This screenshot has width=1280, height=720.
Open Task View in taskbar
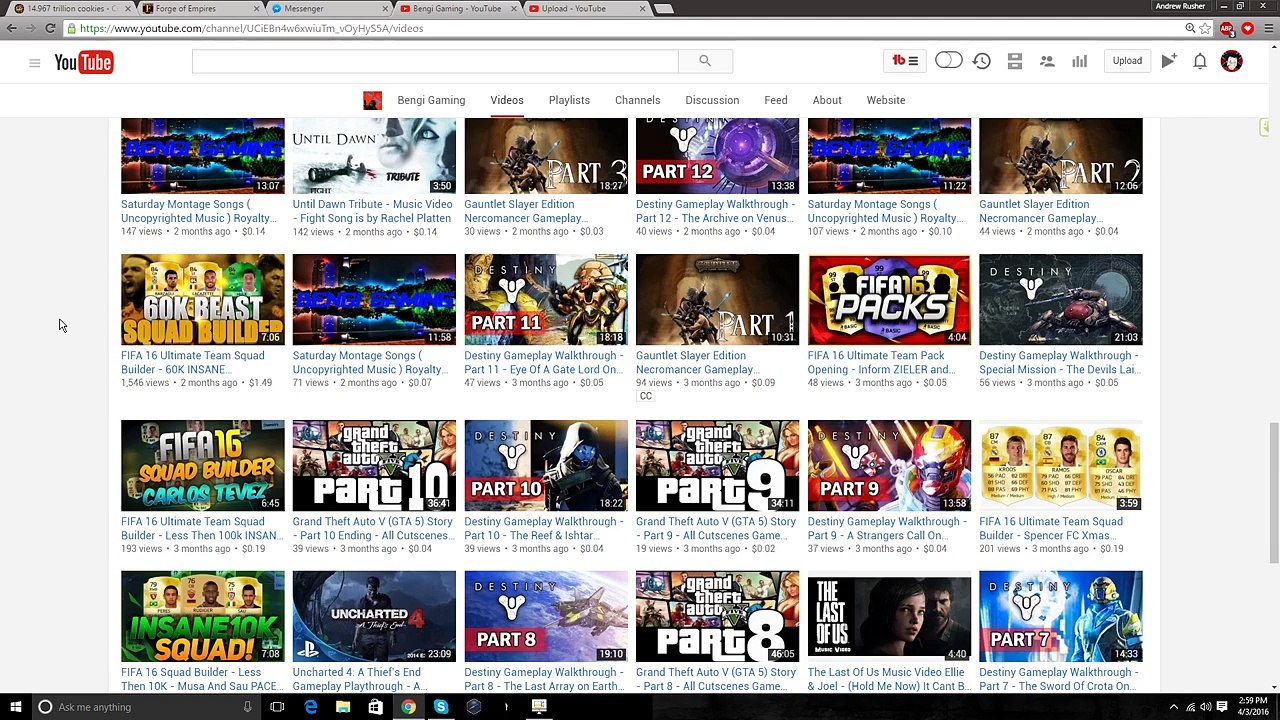[x=277, y=707]
